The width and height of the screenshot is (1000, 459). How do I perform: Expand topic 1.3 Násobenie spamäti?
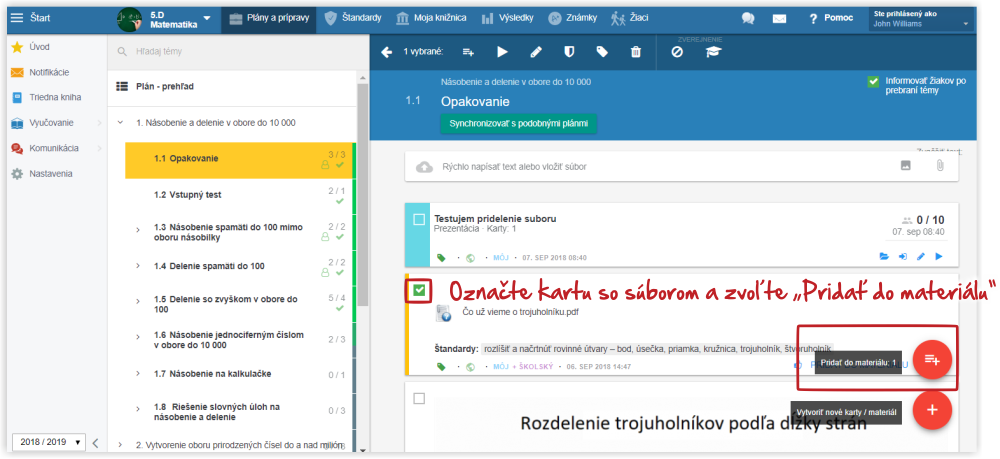click(138, 230)
